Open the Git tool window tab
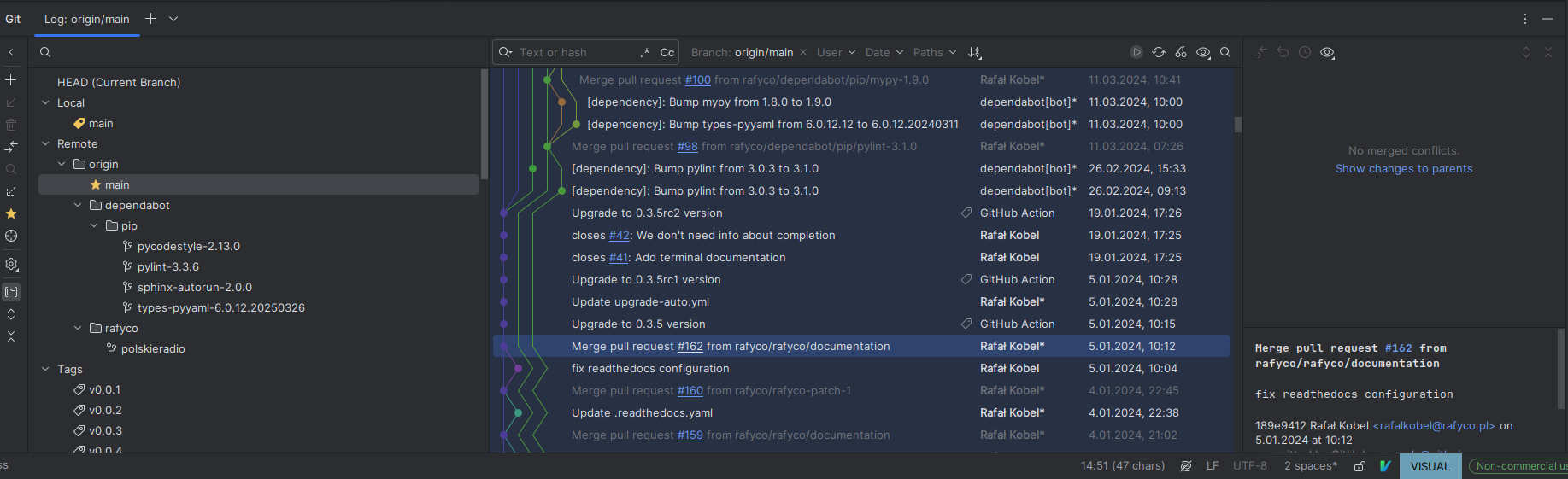The height and width of the screenshot is (479, 1568). pyautogui.click(x=13, y=19)
